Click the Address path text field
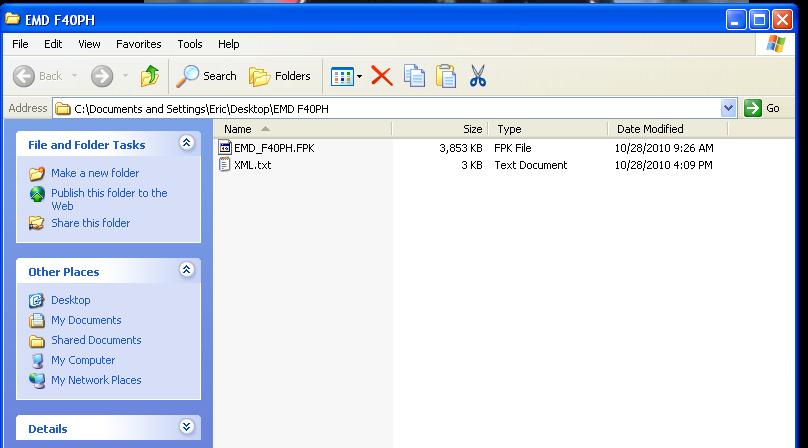This screenshot has height=448, width=808. click(394, 109)
